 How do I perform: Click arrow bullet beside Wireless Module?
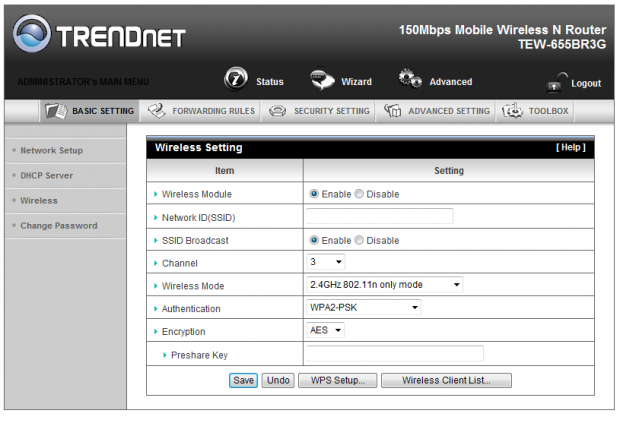[x=155, y=194]
